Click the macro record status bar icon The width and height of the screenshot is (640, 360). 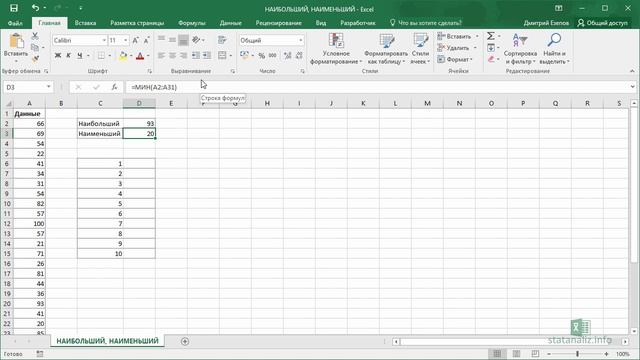coord(40,354)
